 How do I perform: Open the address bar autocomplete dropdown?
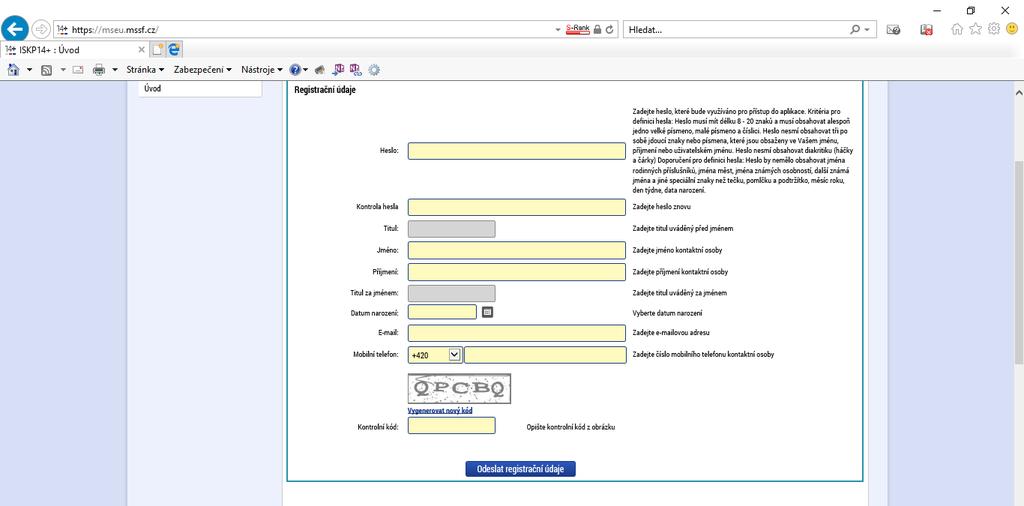(558, 30)
